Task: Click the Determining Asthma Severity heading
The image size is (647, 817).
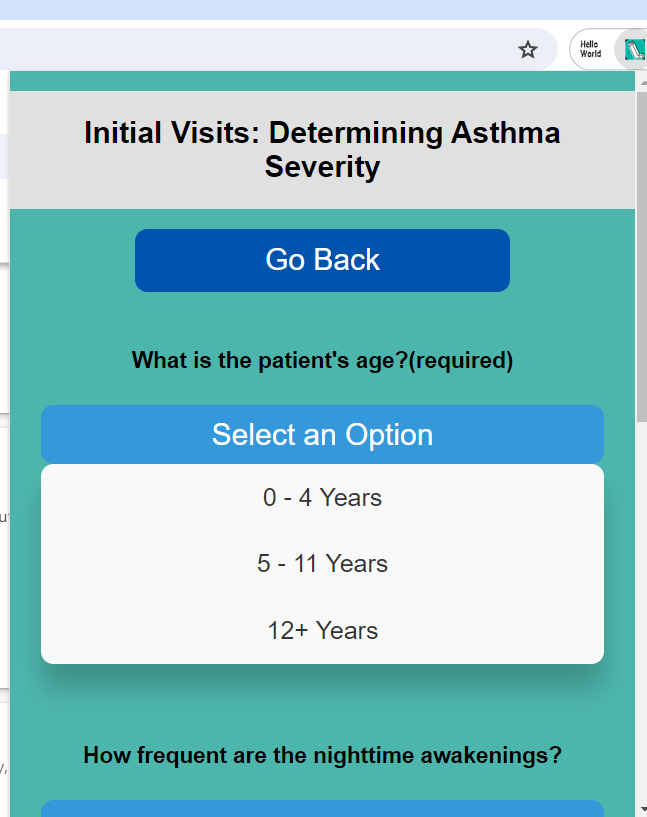Action: [322, 150]
